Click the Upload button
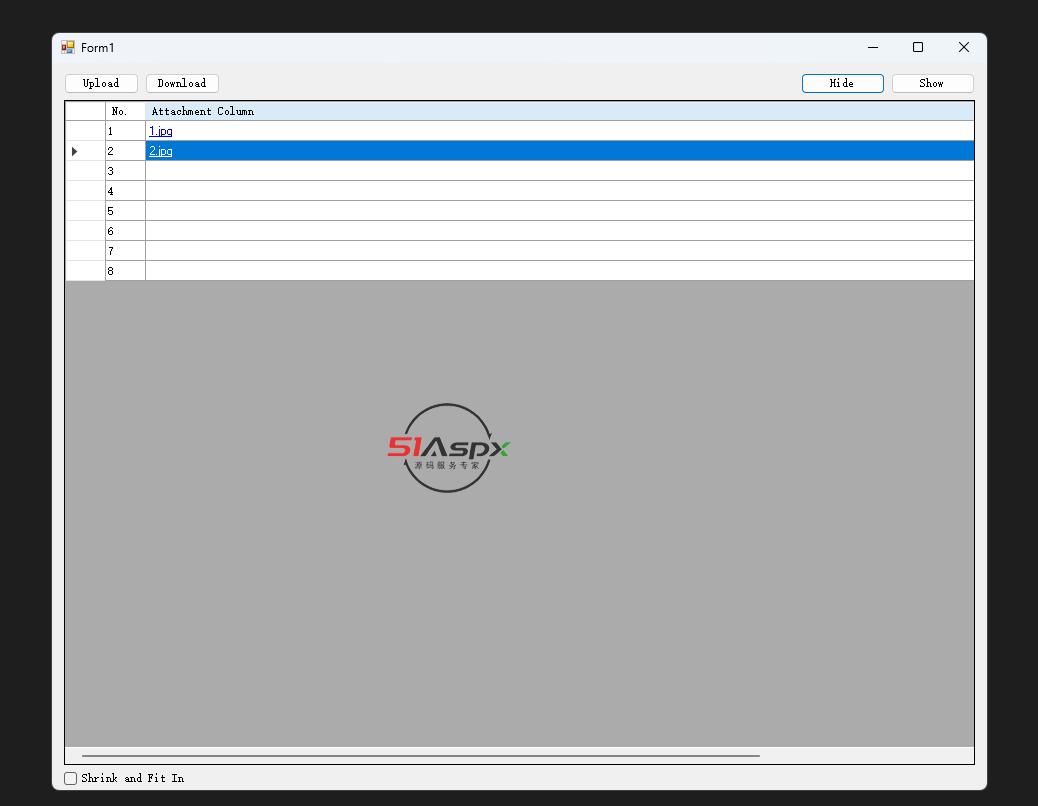Image resolution: width=1038 pixels, height=806 pixels. (101, 83)
